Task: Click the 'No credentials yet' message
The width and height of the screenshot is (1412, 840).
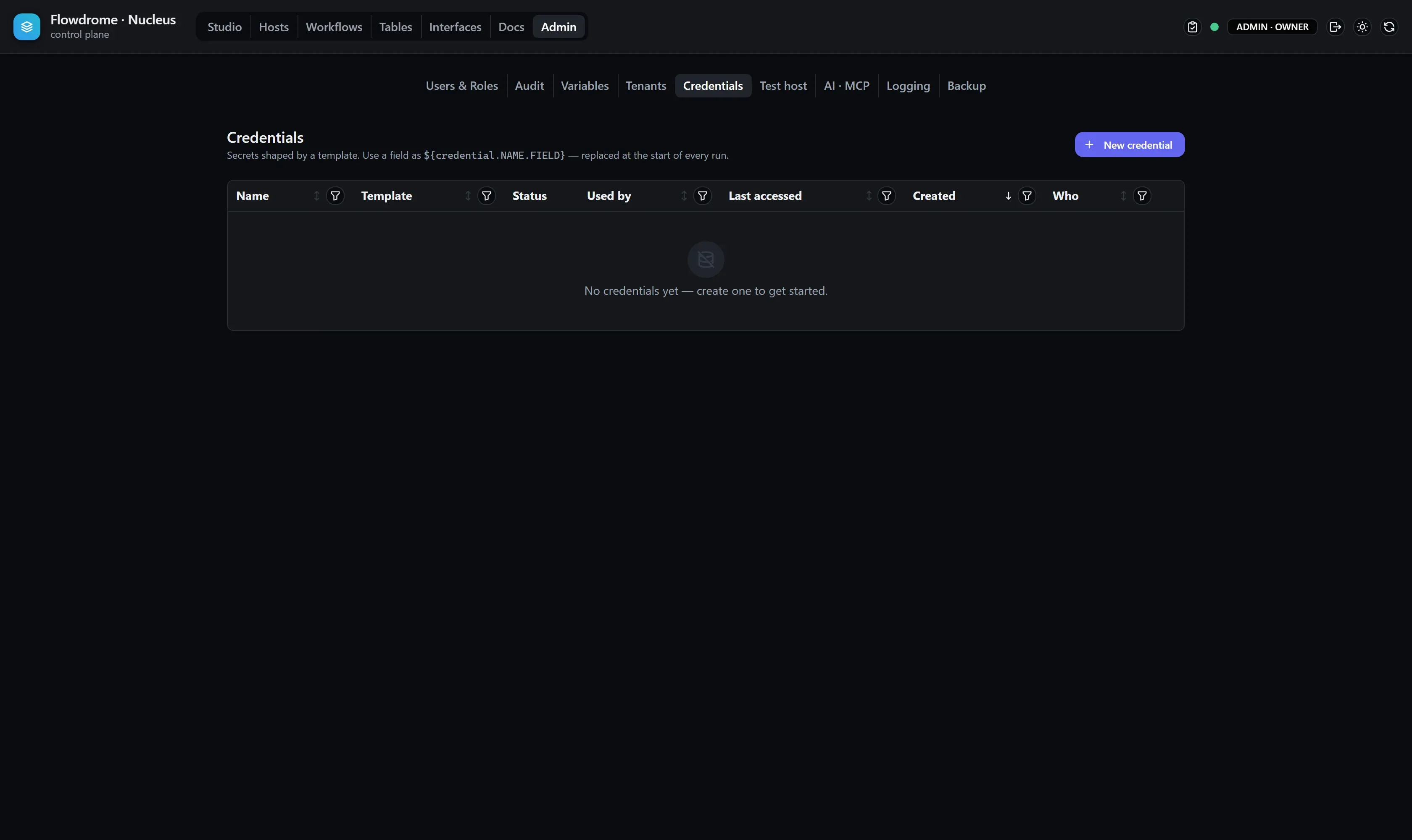Action: [706, 291]
